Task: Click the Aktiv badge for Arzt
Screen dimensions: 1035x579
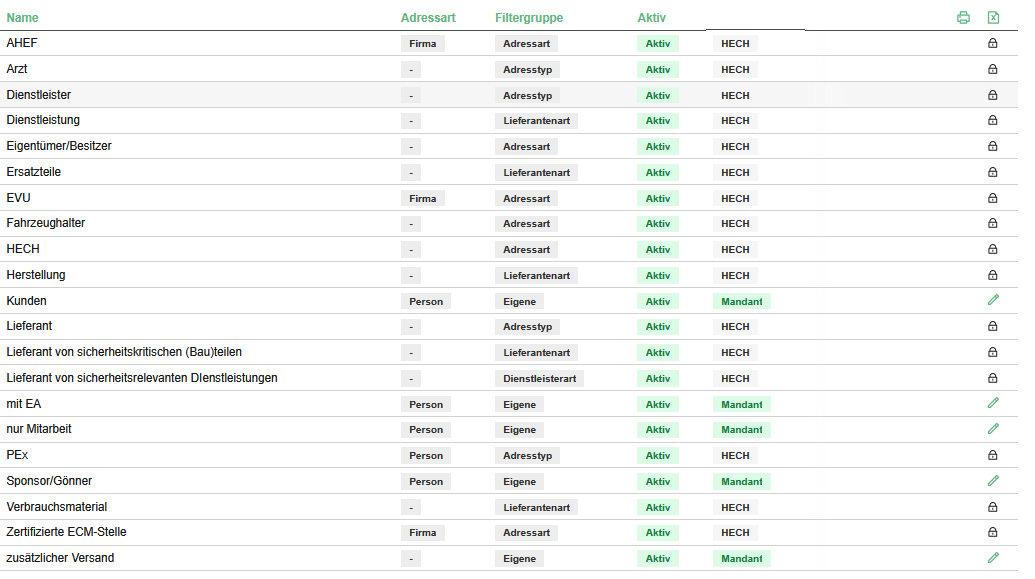Action: (657, 70)
